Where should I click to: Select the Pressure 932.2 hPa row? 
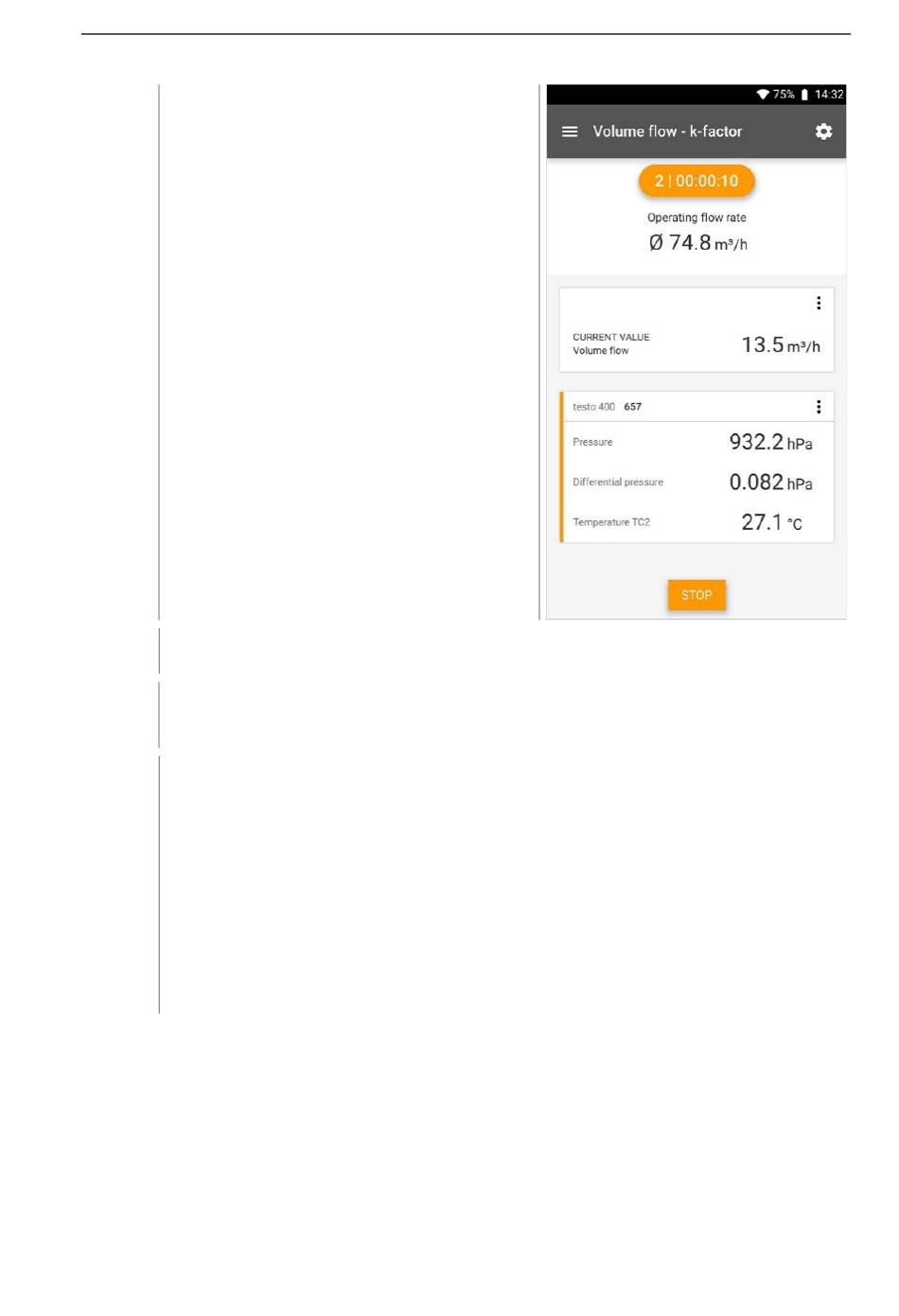click(697, 442)
